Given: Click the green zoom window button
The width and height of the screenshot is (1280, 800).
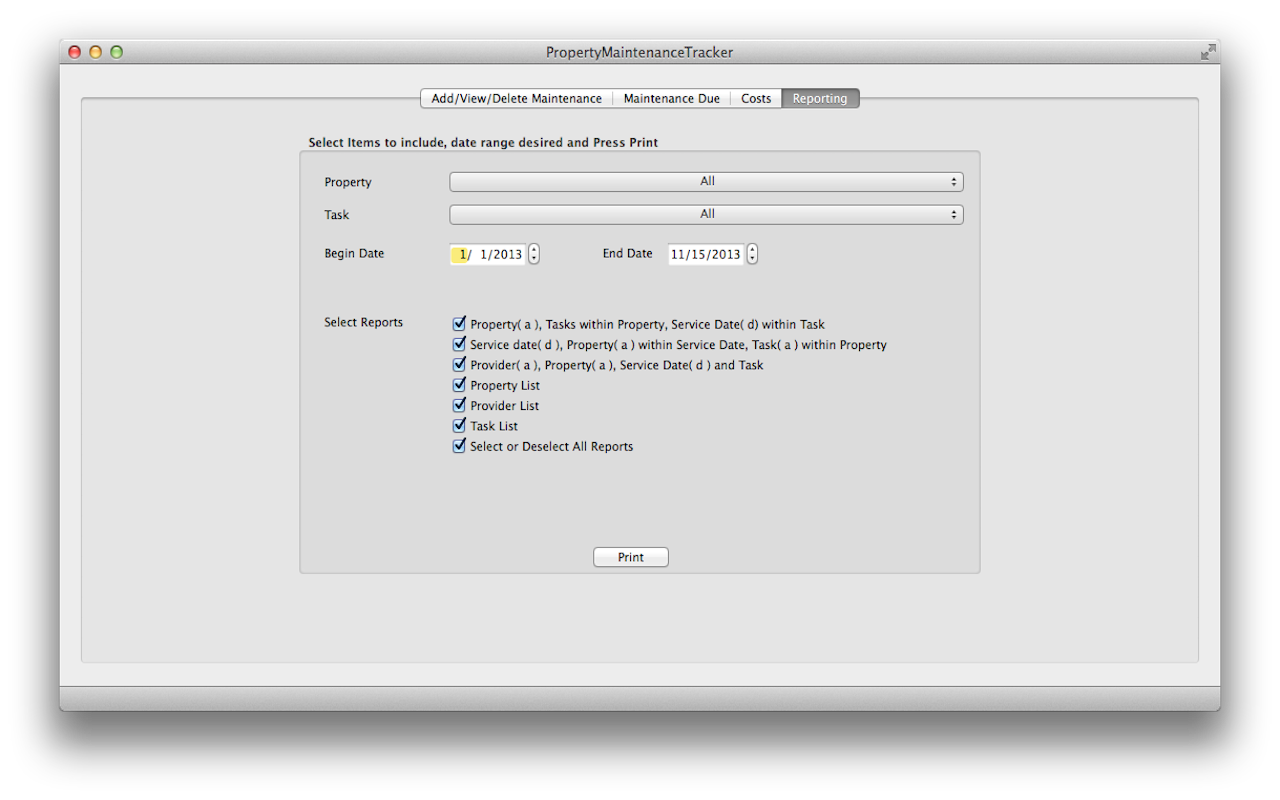Looking at the screenshot, I should coord(116,52).
